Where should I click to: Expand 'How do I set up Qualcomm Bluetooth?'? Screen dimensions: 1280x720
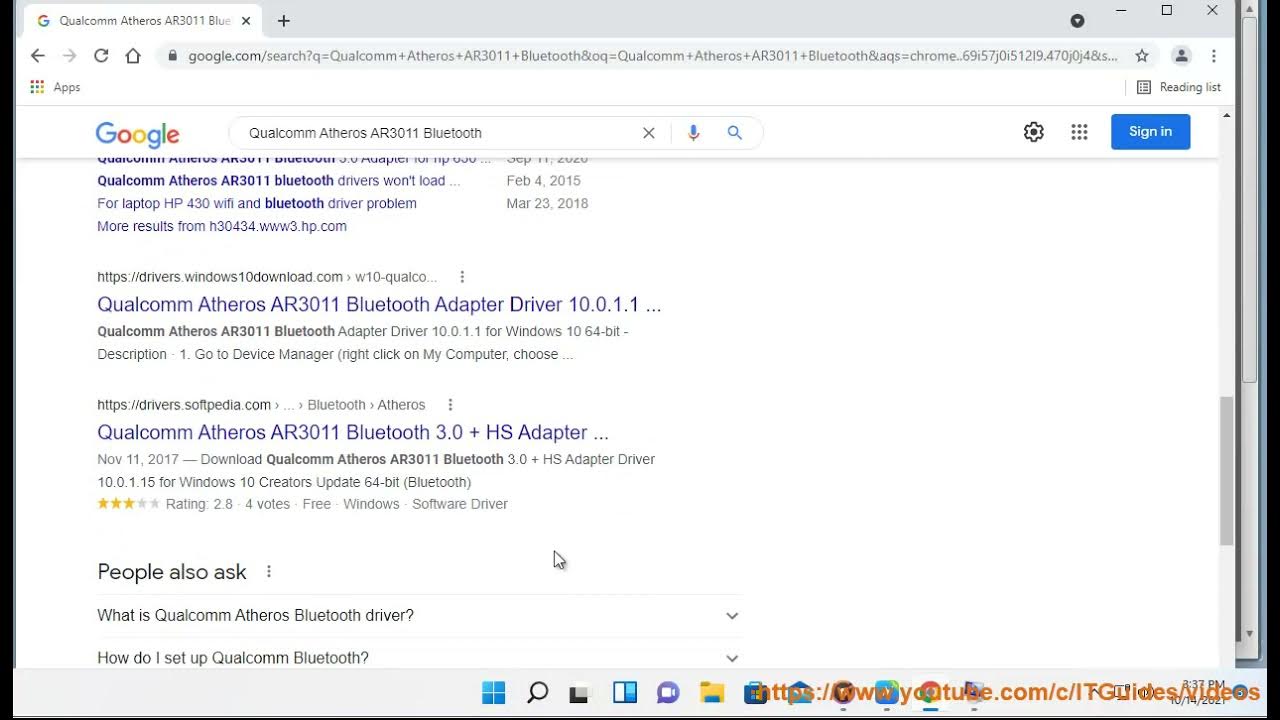[x=419, y=658]
